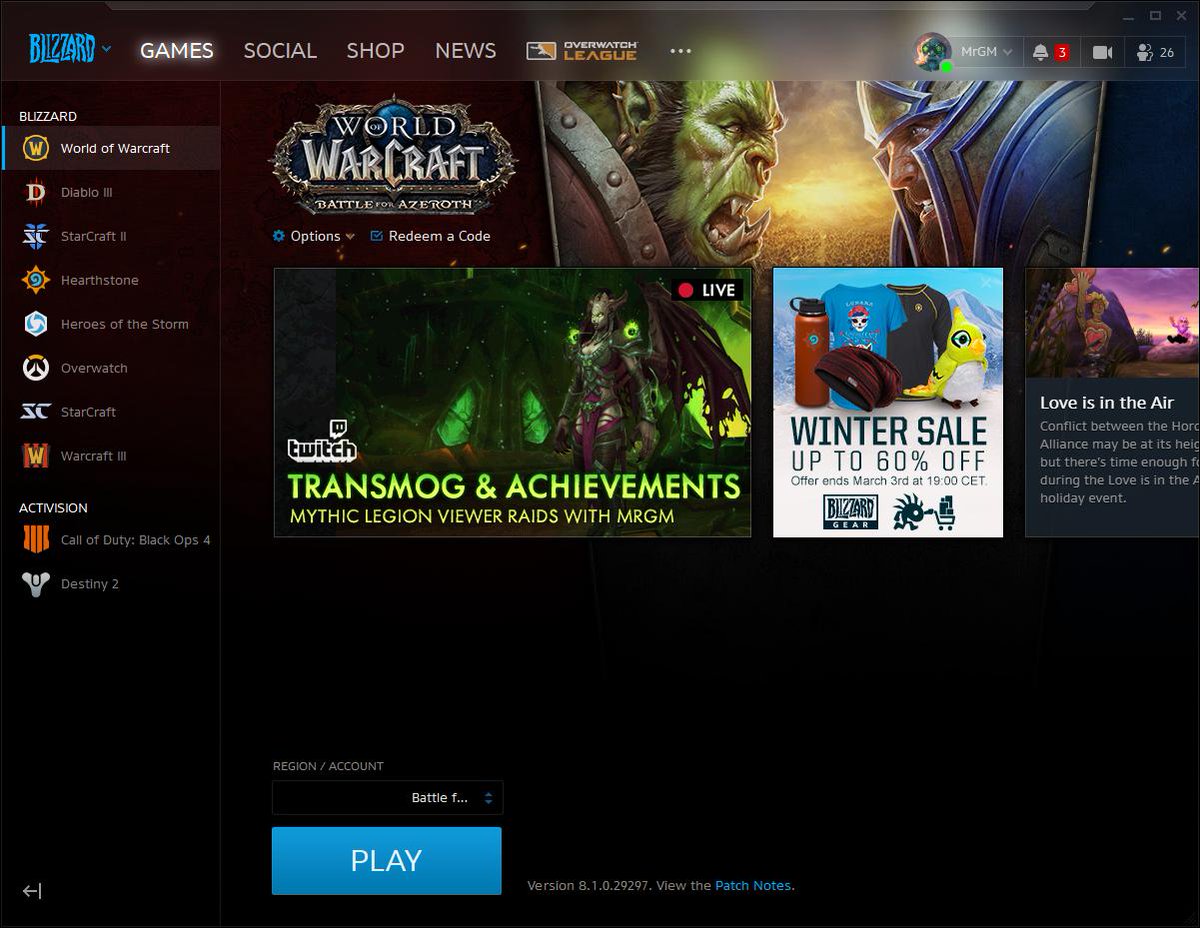This screenshot has width=1200, height=928.
Task: Select the Hearthstone text label
Action: [100, 280]
